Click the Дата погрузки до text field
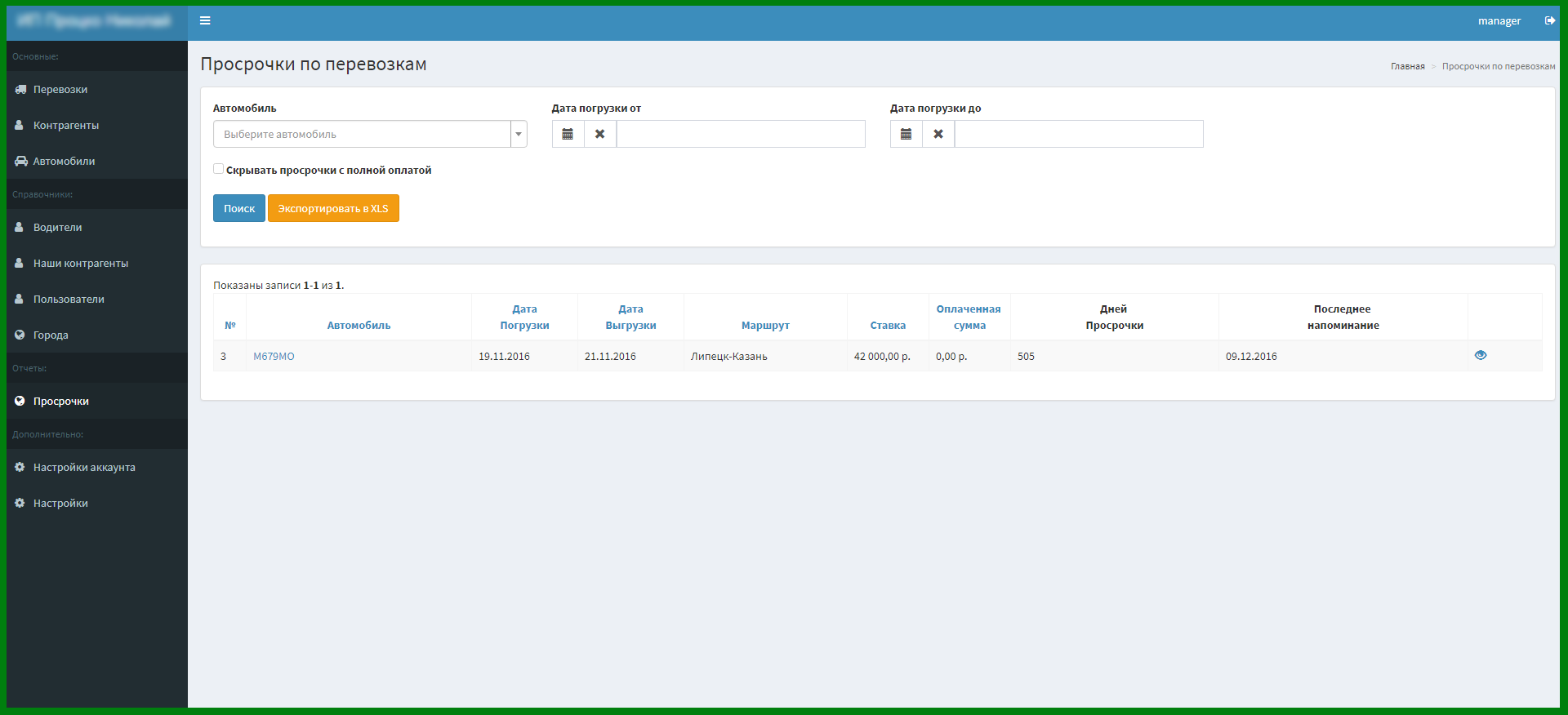The width and height of the screenshot is (1568, 715). coord(1079,134)
